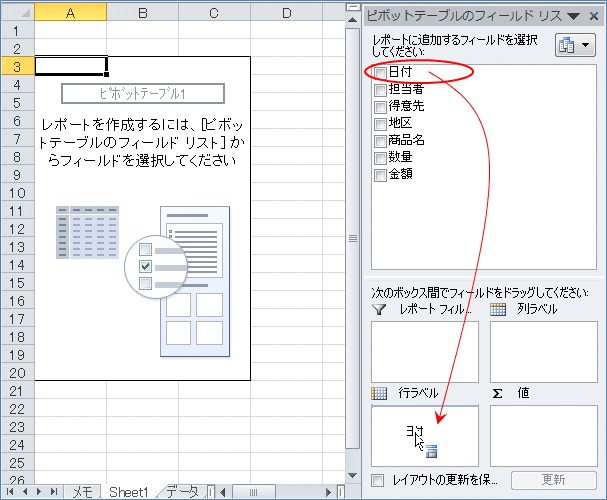Click the row labels area icon
Image resolution: width=607 pixels, height=500 pixels.
[378, 394]
